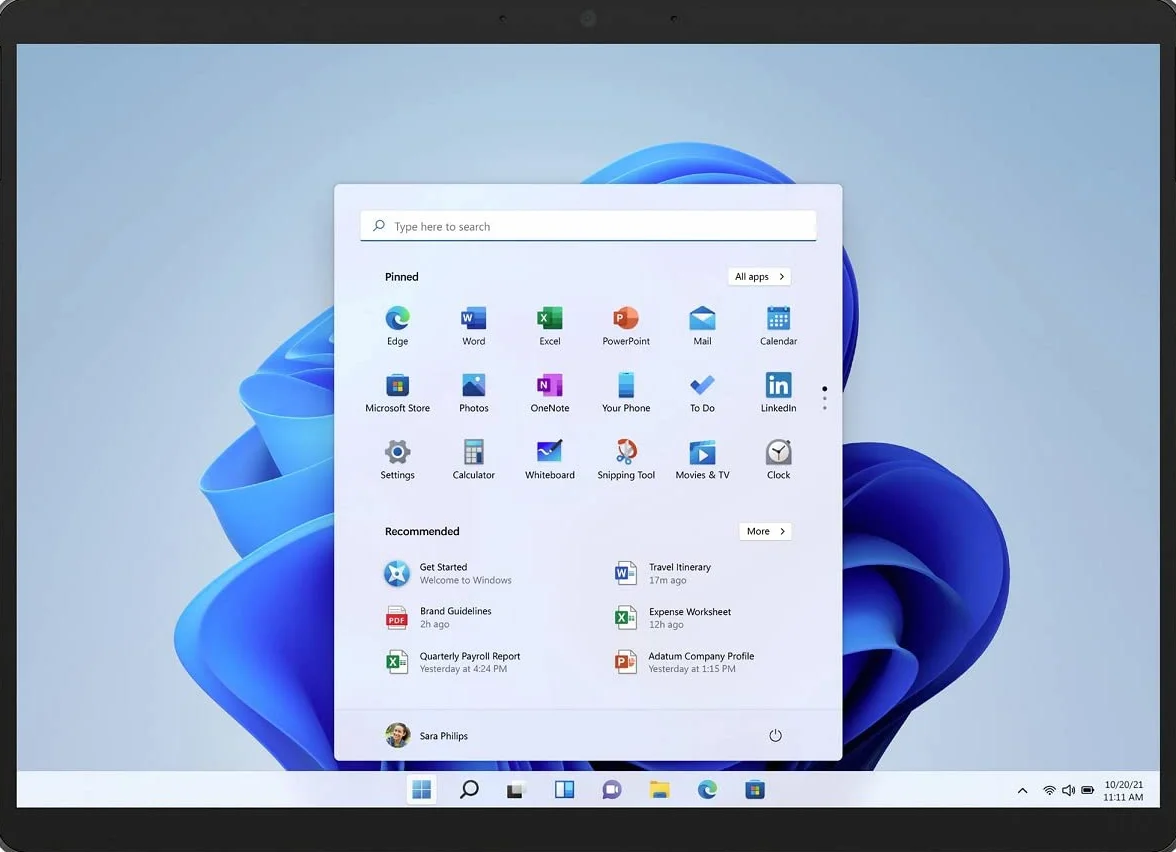Screen dimensions: 1176x852
Task: Open Snipping Tool
Action: pos(626,459)
